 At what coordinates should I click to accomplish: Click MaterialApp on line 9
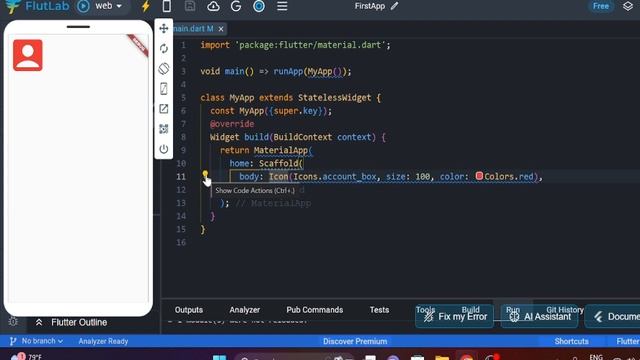pyautogui.click(x=280, y=150)
